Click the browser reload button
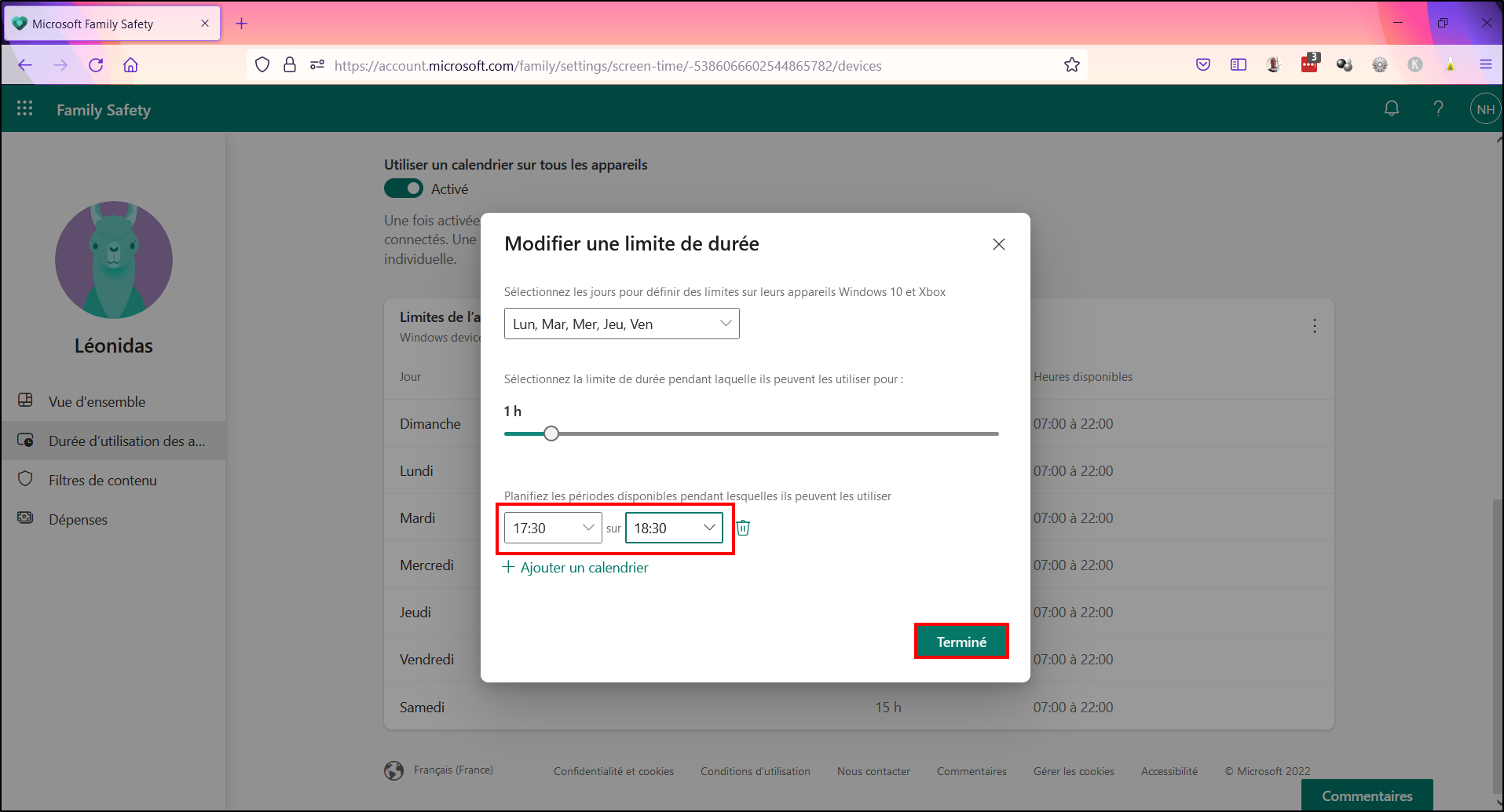Screen dimensions: 1504x812 (x=96, y=65)
